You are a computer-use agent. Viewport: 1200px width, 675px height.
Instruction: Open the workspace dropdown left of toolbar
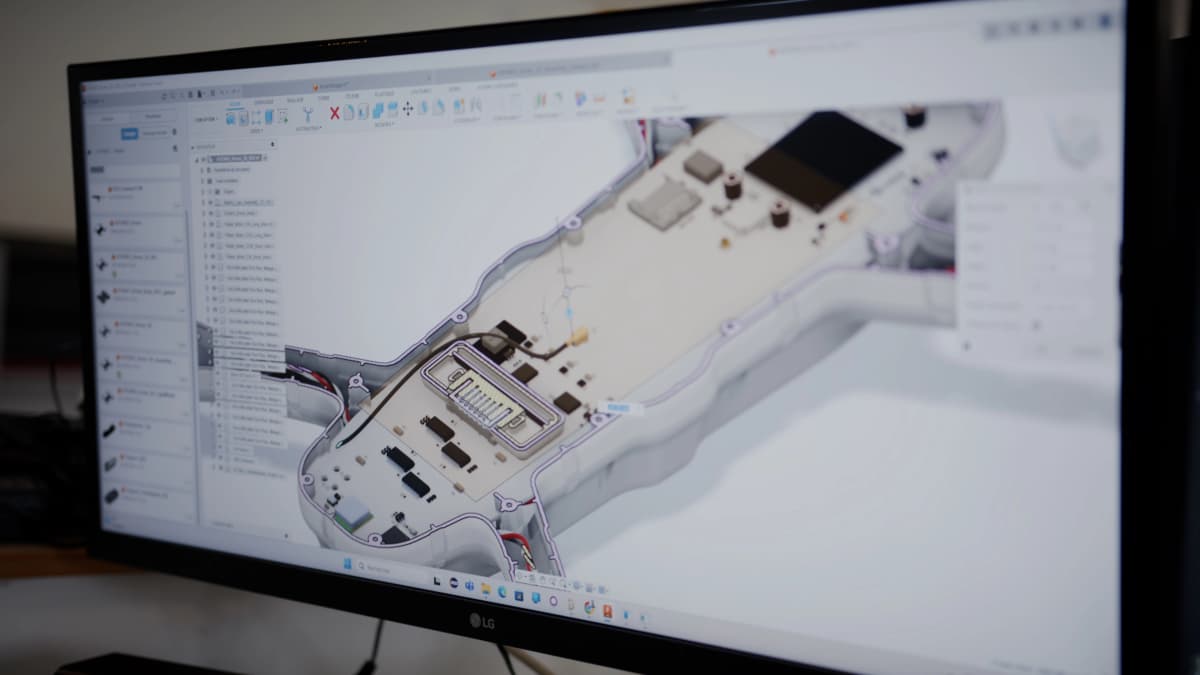point(205,118)
